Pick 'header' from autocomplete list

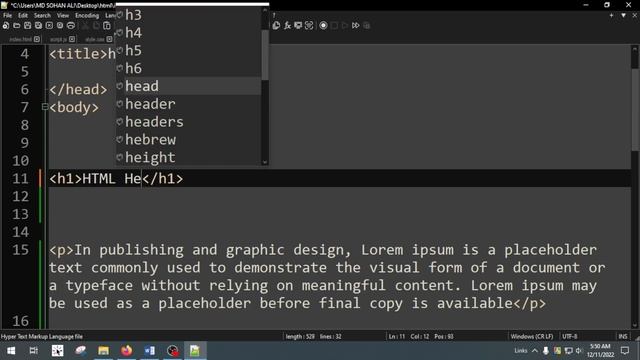189,104
